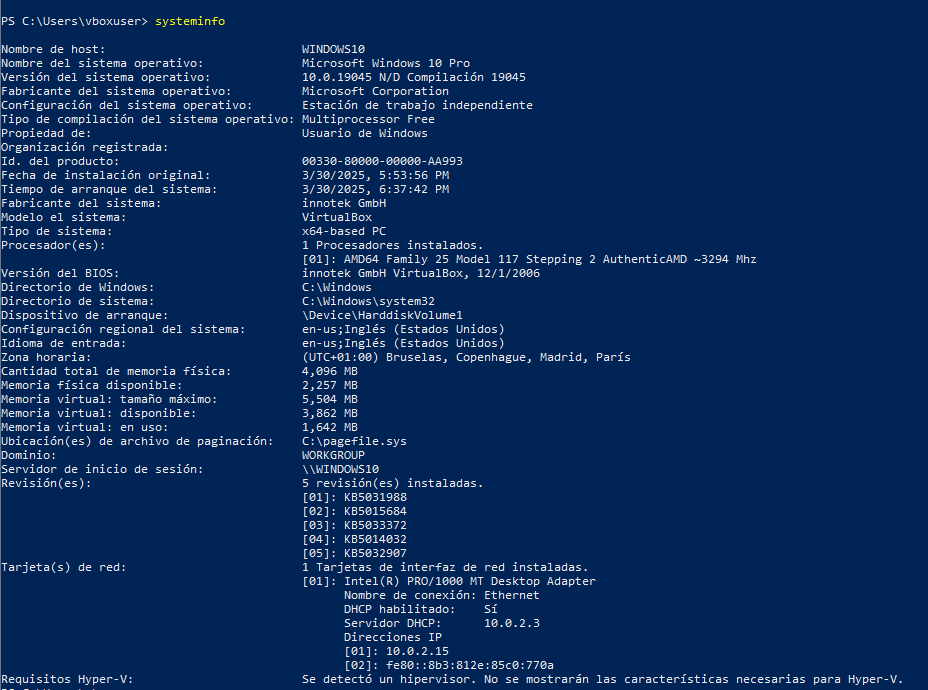
Task: Click the UTC+01:00 time zone value
Action: tap(466, 357)
